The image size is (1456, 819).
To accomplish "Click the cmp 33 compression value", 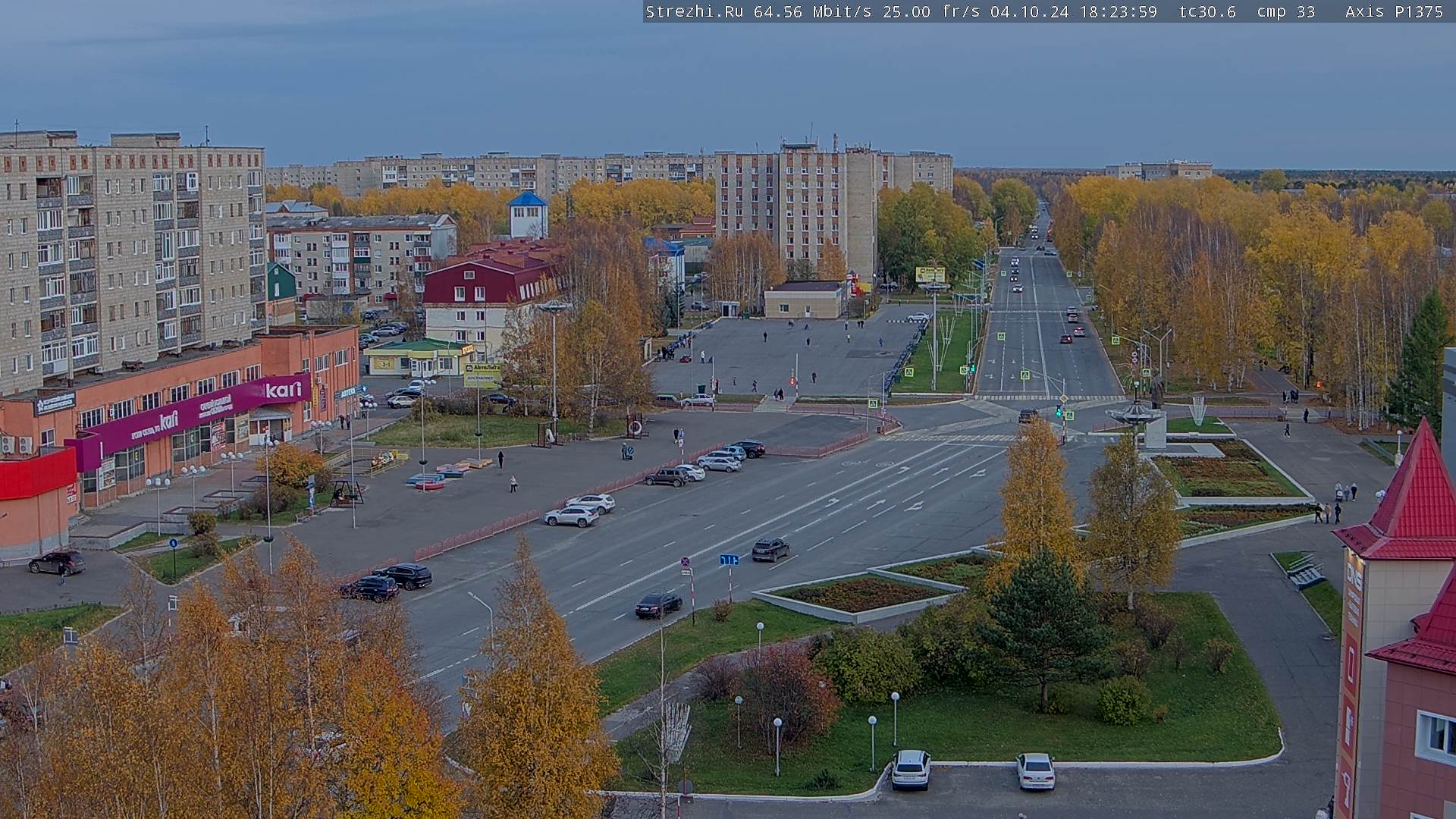I will click(x=1286, y=11).
